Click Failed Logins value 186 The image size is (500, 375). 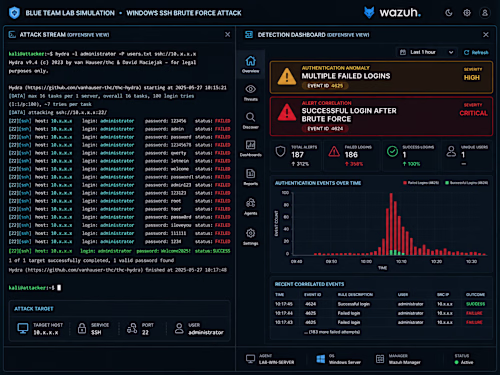[351, 155]
